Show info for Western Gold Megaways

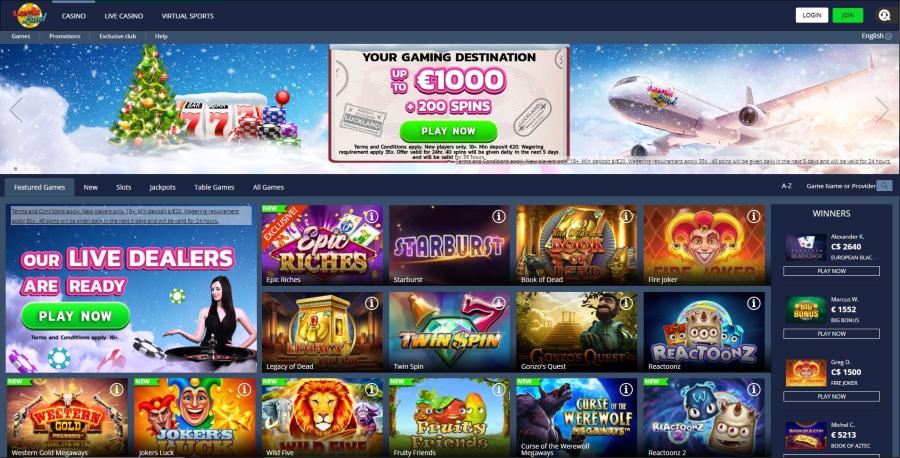117,390
